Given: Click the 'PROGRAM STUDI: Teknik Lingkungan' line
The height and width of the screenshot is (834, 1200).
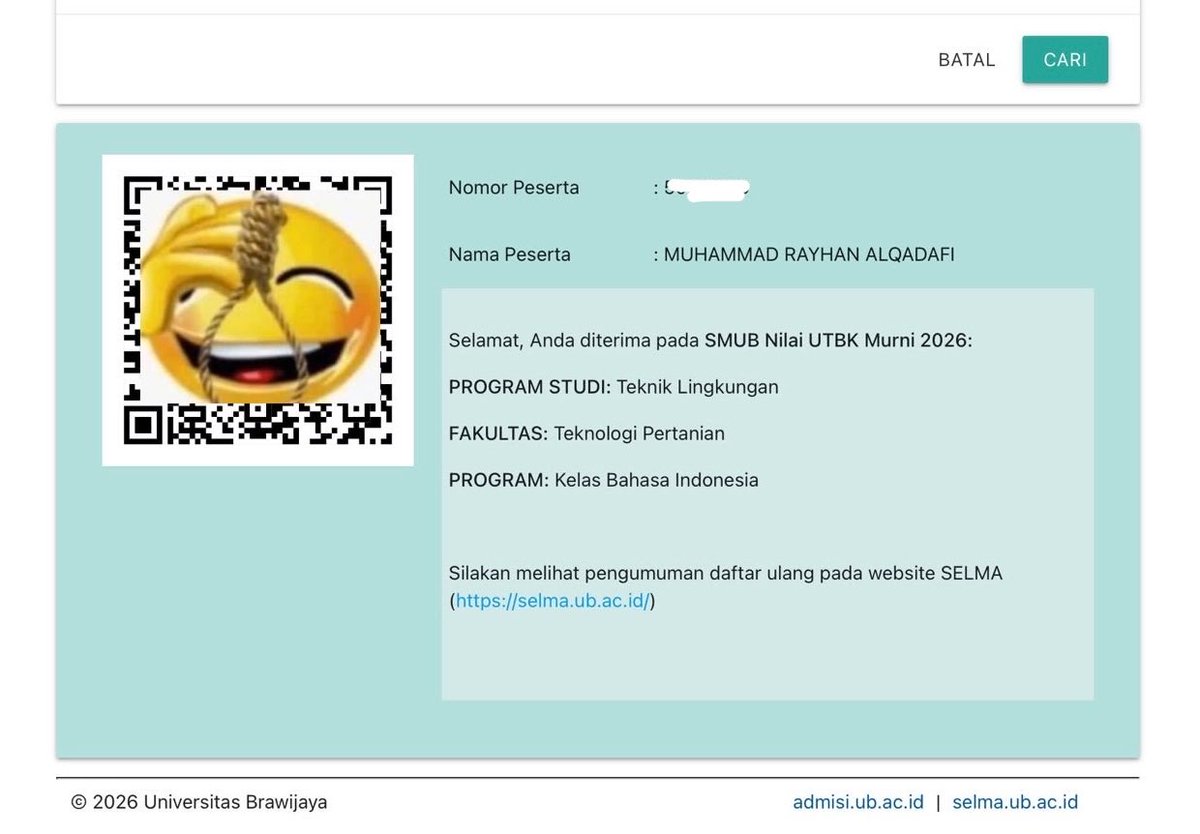Looking at the screenshot, I should (614, 387).
